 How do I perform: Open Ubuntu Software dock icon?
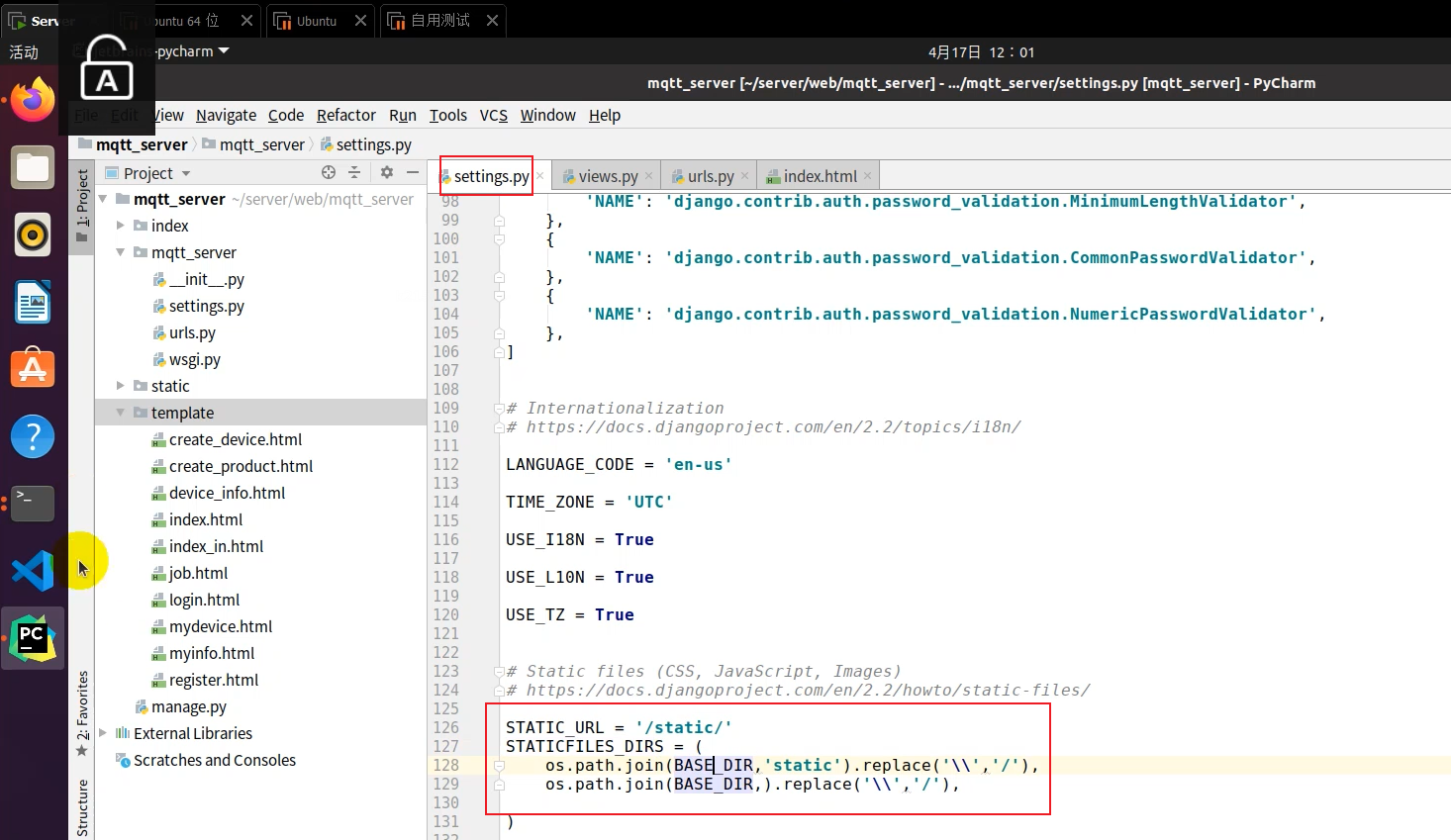(33, 369)
